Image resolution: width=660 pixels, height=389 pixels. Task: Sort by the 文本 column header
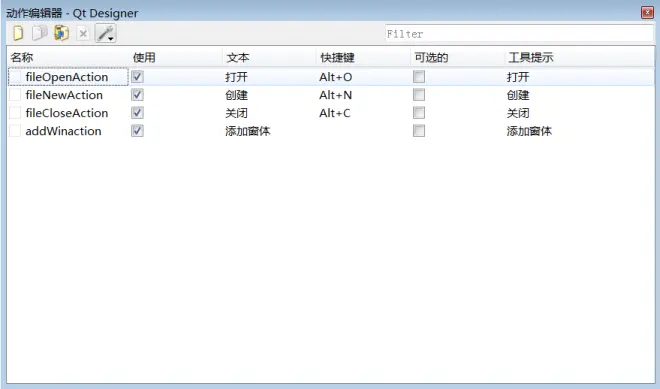pyautogui.click(x=238, y=57)
